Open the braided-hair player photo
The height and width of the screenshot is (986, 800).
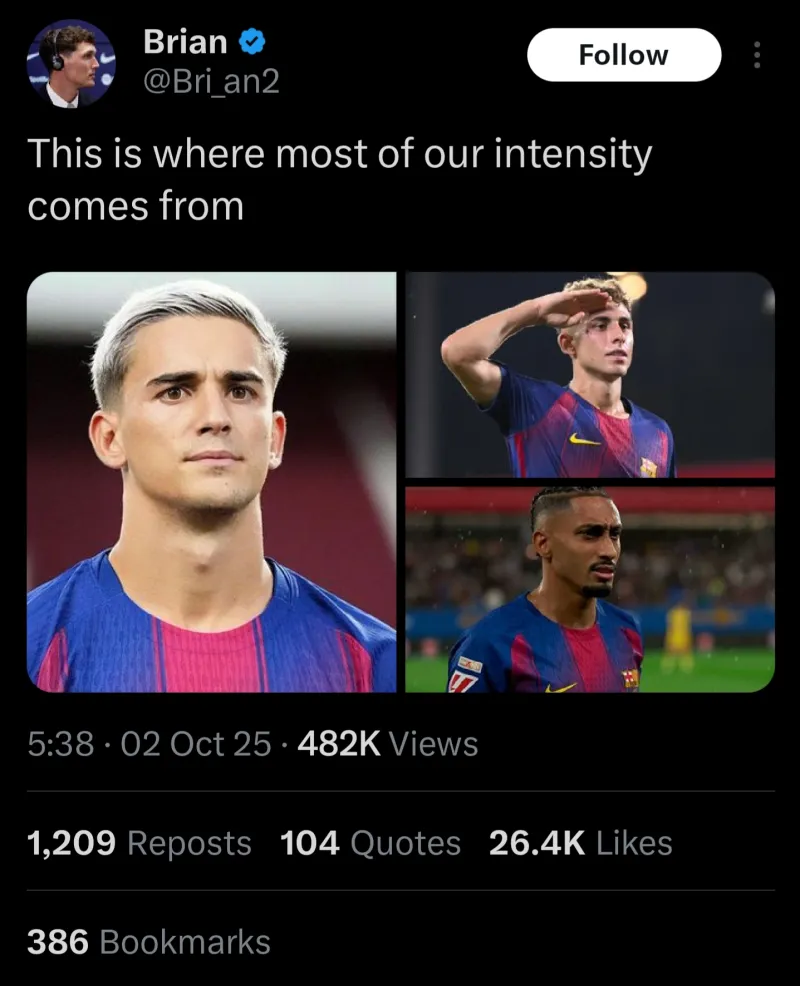(590, 590)
